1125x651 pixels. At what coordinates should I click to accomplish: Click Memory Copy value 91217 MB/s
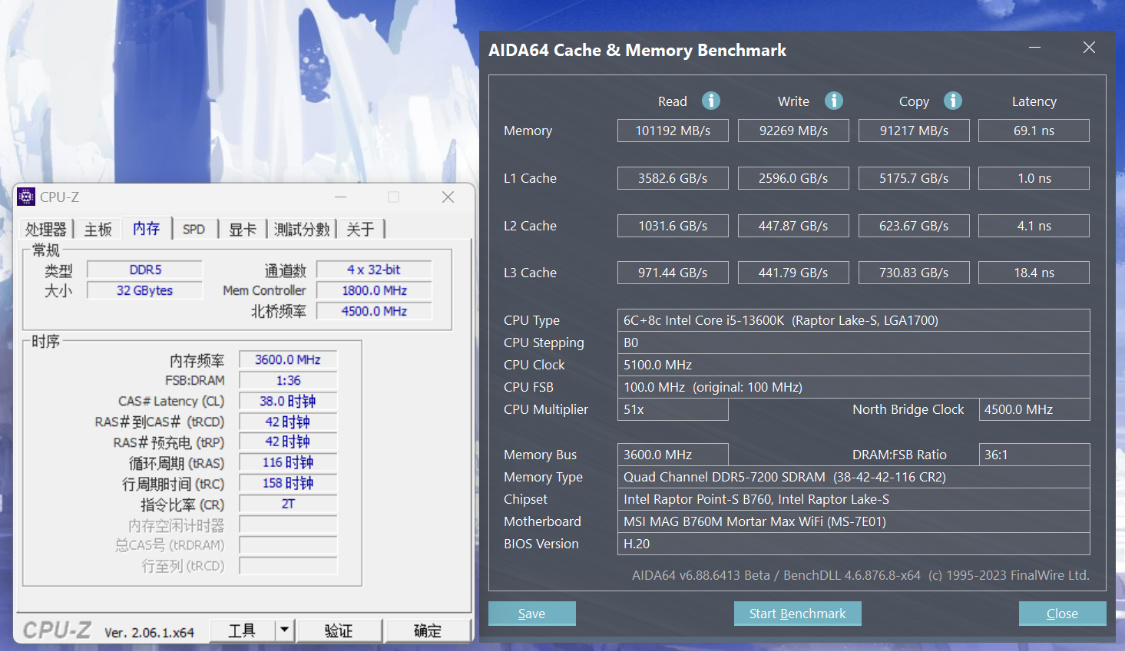tap(913, 131)
